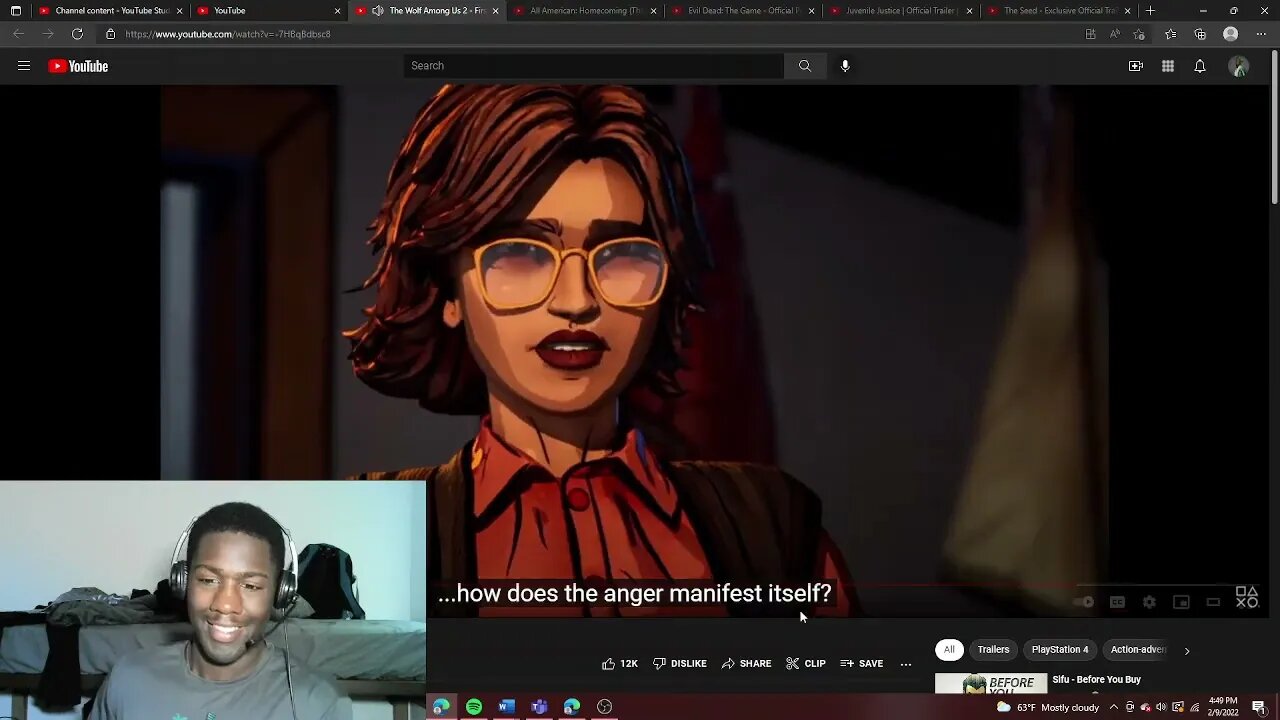Image resolution: width=1280 pixels, height=720 pixels.
Task: Open the YouTube account avatar menu
Action: 1239,66
